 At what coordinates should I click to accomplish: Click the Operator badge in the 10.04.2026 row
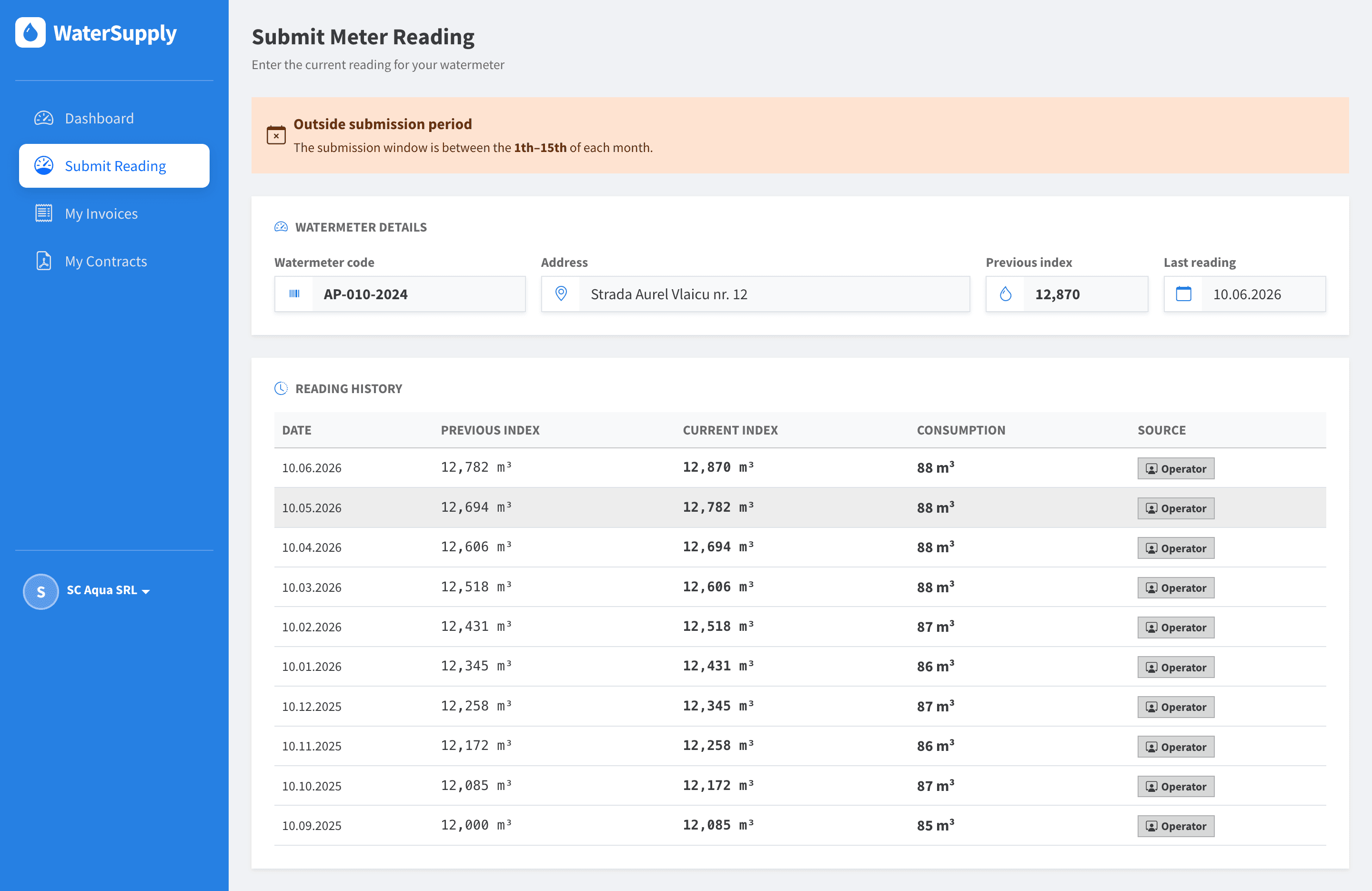1175,548
